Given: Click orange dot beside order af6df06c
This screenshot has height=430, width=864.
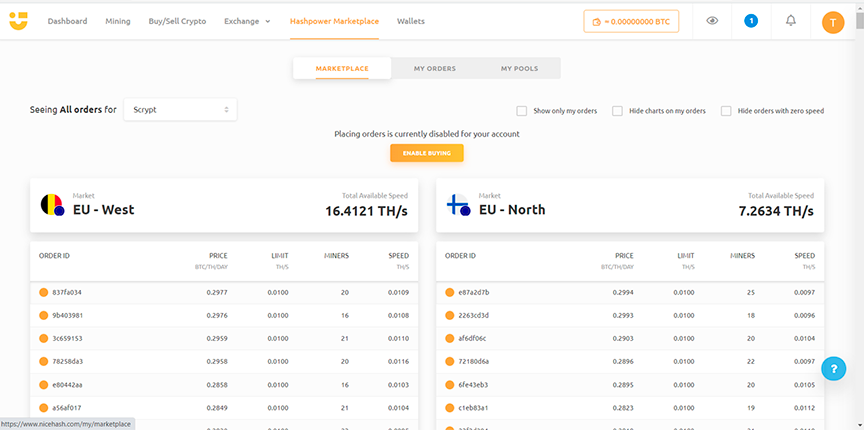Looking at the screenshot, I should point(450,338).
